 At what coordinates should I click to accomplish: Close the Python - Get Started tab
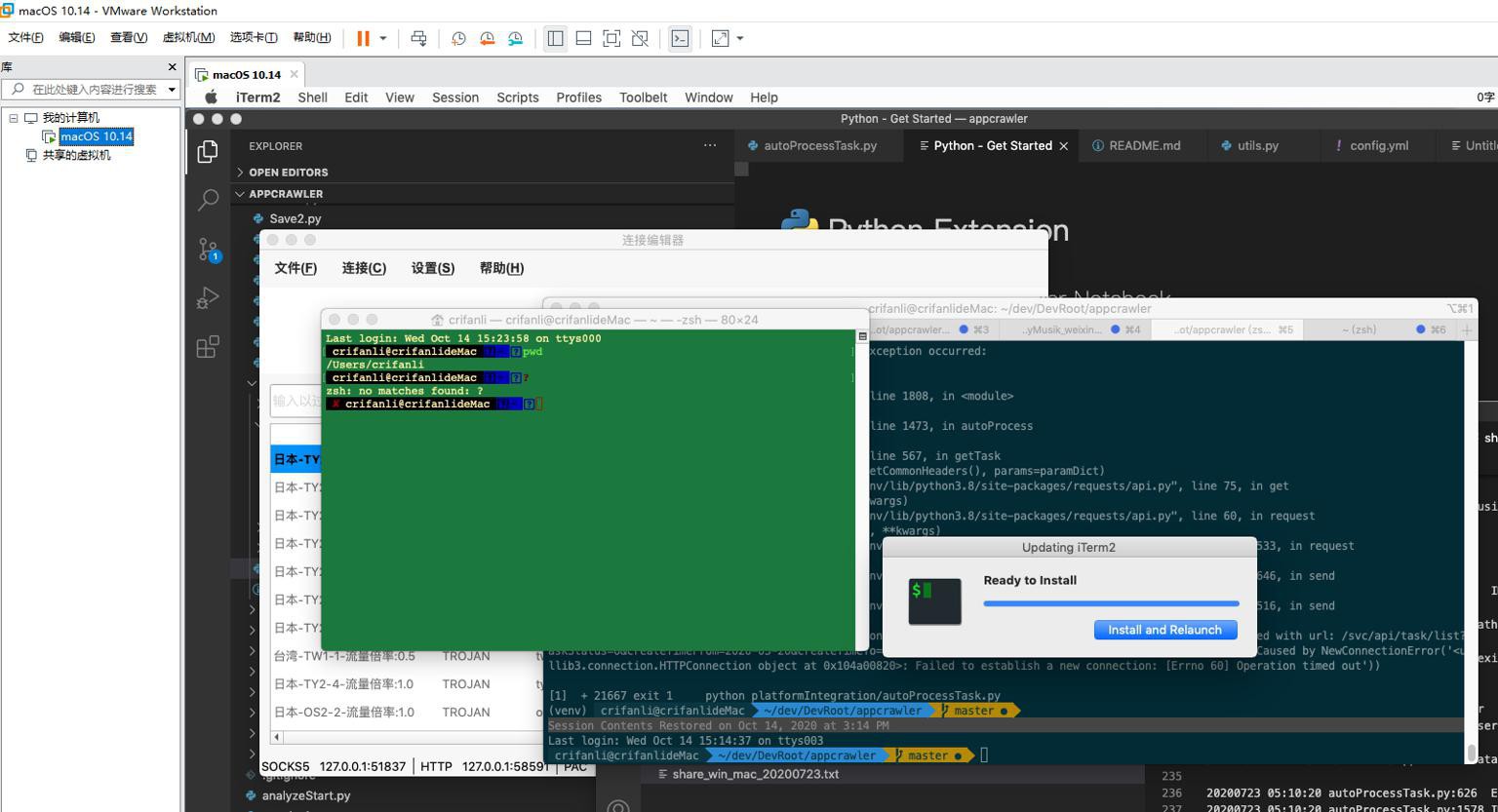click(1064, 146)
